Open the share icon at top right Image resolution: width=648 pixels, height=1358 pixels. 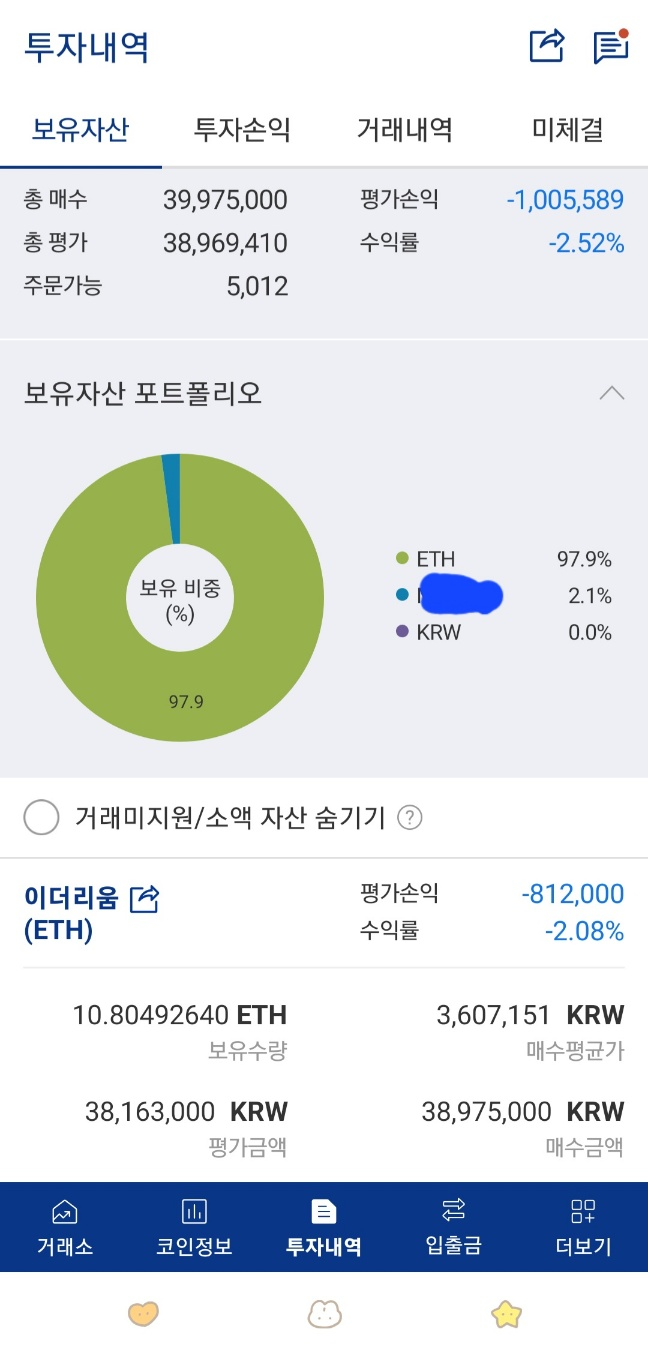pyautogui.click(x=544, y=45)
